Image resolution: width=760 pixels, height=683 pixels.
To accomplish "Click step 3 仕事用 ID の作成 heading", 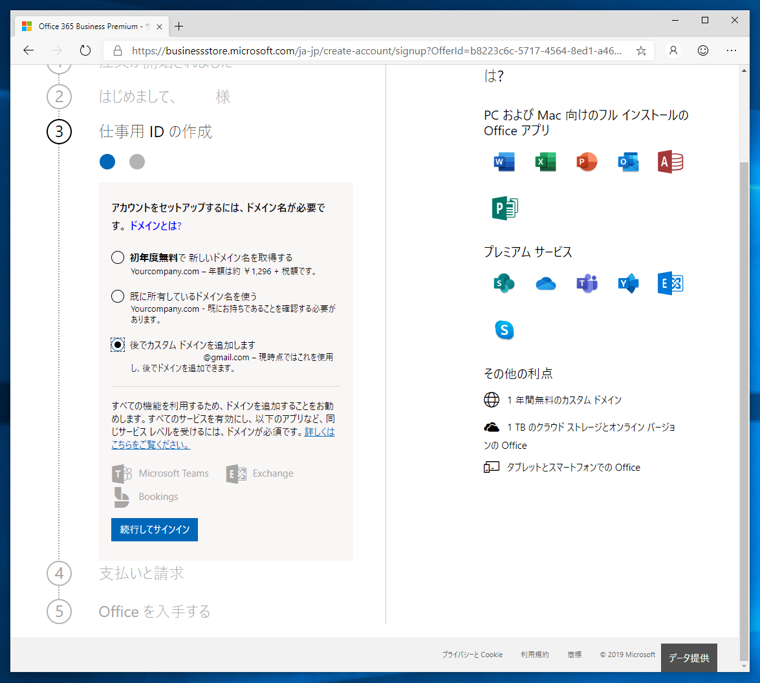I will click(156, 131).
